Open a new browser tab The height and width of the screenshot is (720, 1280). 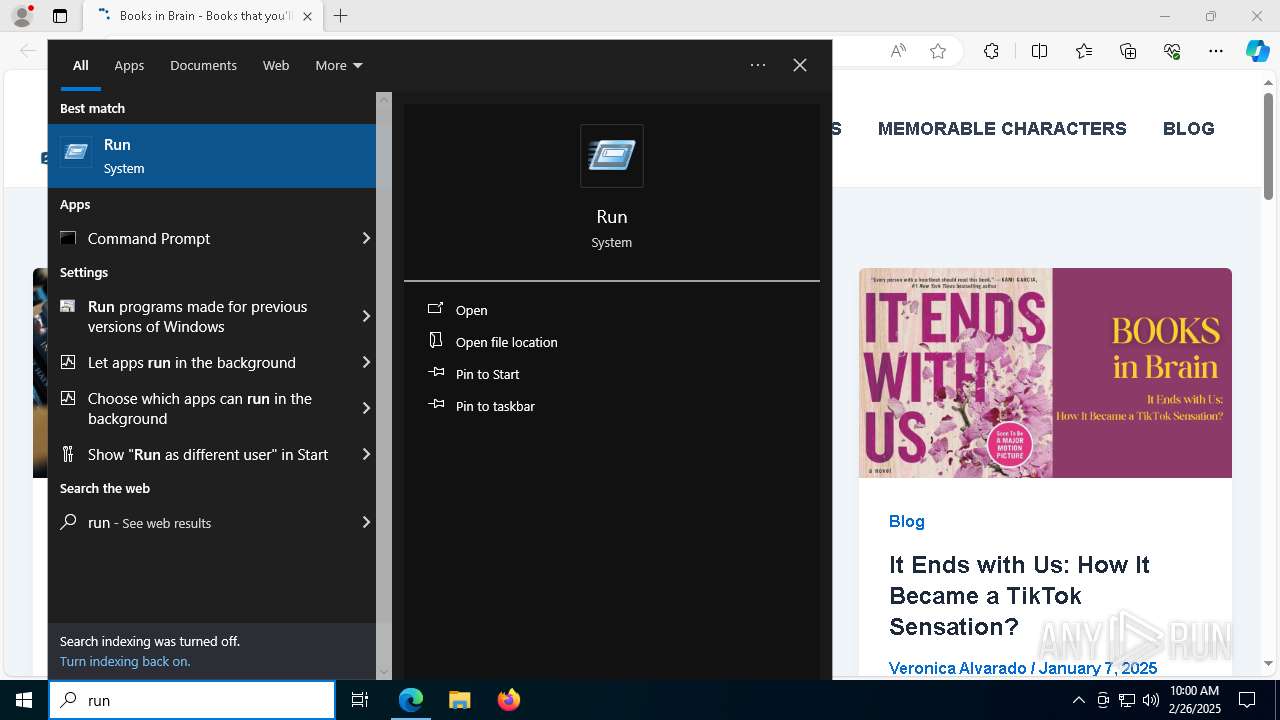click(341, 16)
